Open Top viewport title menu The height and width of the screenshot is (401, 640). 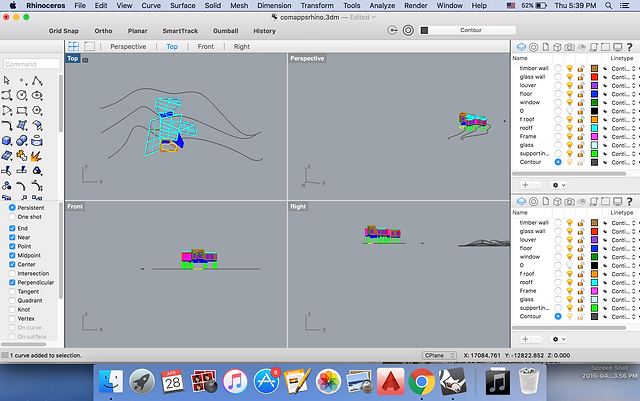73,58
